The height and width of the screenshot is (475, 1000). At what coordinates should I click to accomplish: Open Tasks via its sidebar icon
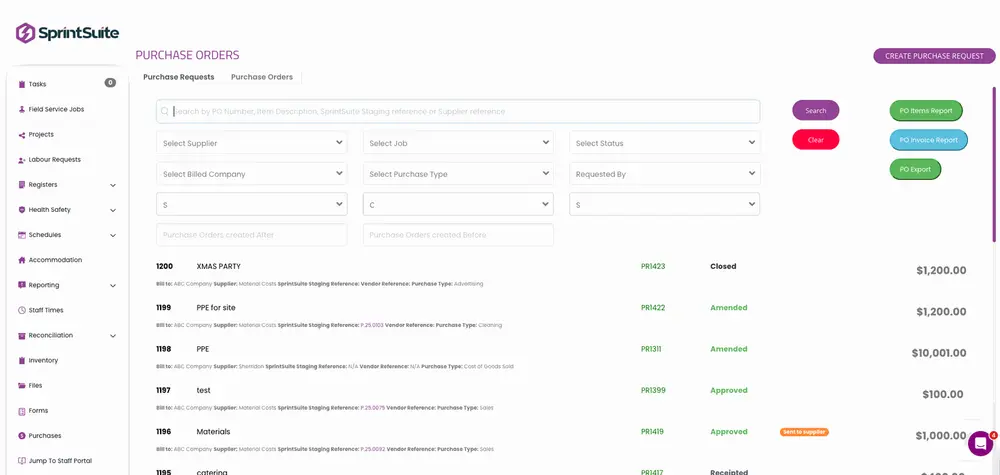[x=22, y=84]
